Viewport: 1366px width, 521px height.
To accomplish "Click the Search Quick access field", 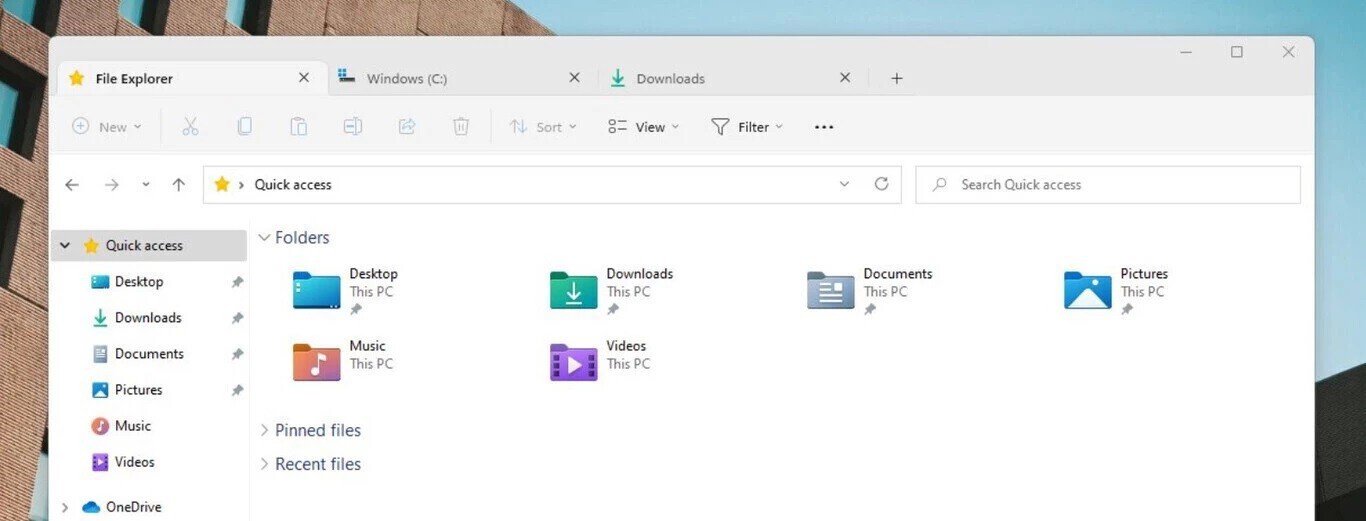I will [x=1107, y=184].
